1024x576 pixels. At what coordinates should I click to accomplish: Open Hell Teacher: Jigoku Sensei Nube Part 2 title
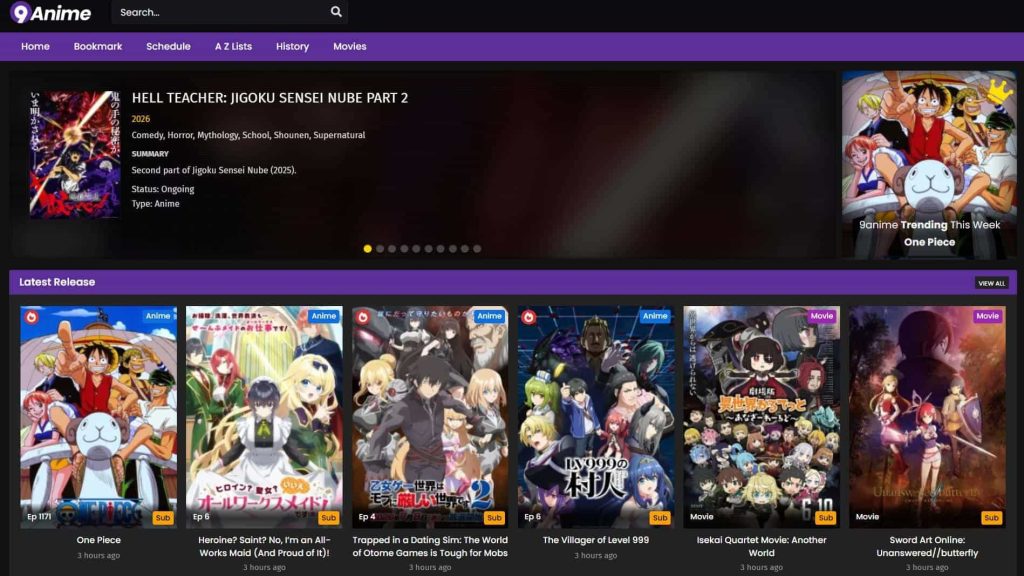[x=270, y=98]
